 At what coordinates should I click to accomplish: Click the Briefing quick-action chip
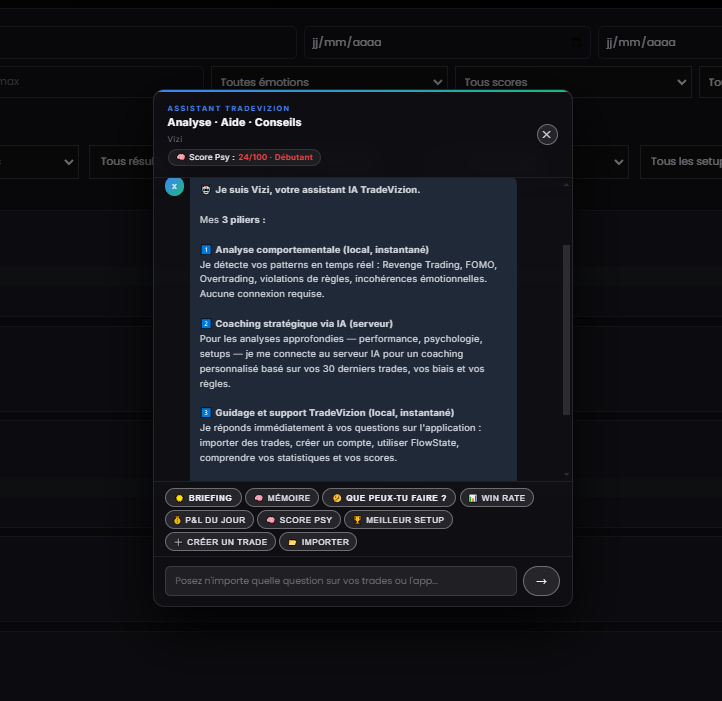[203, 498]
